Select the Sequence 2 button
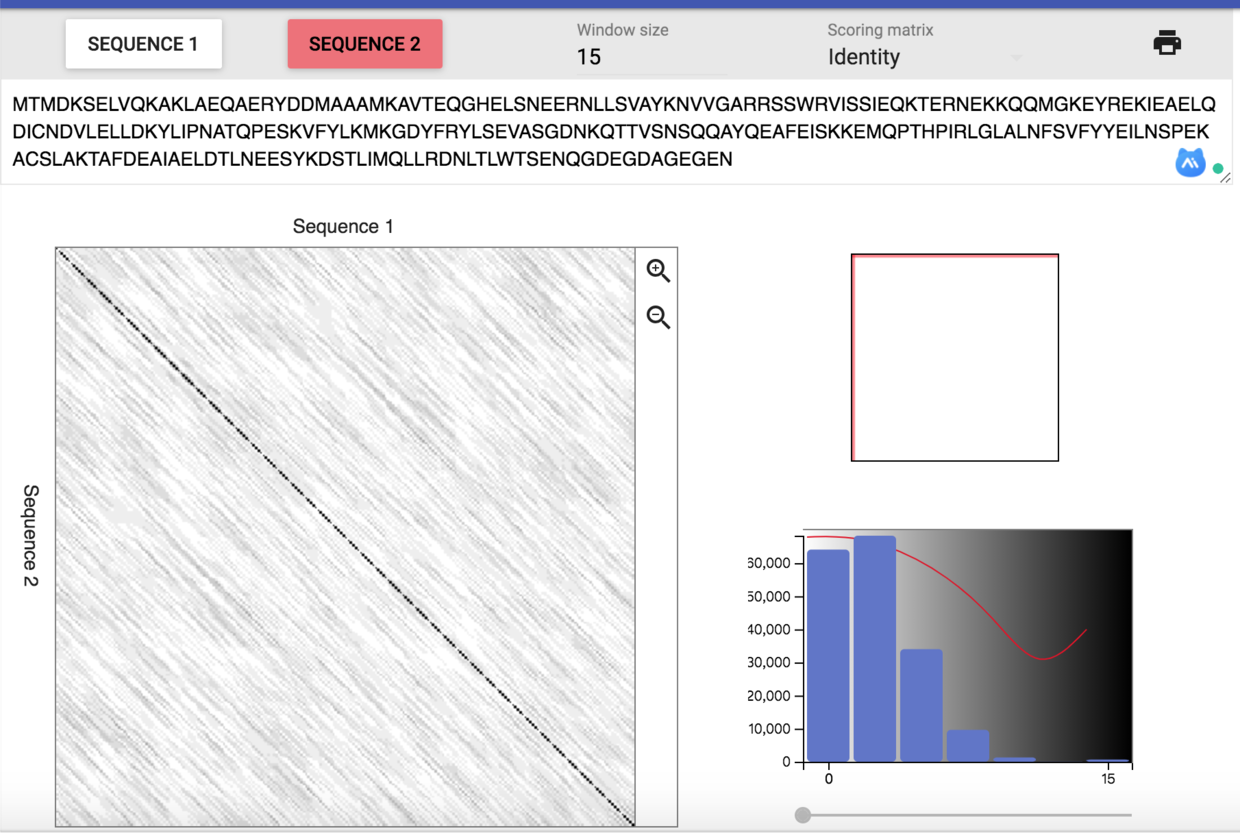The width and height of the screenshot is (1240, 833). click(365, 44)
